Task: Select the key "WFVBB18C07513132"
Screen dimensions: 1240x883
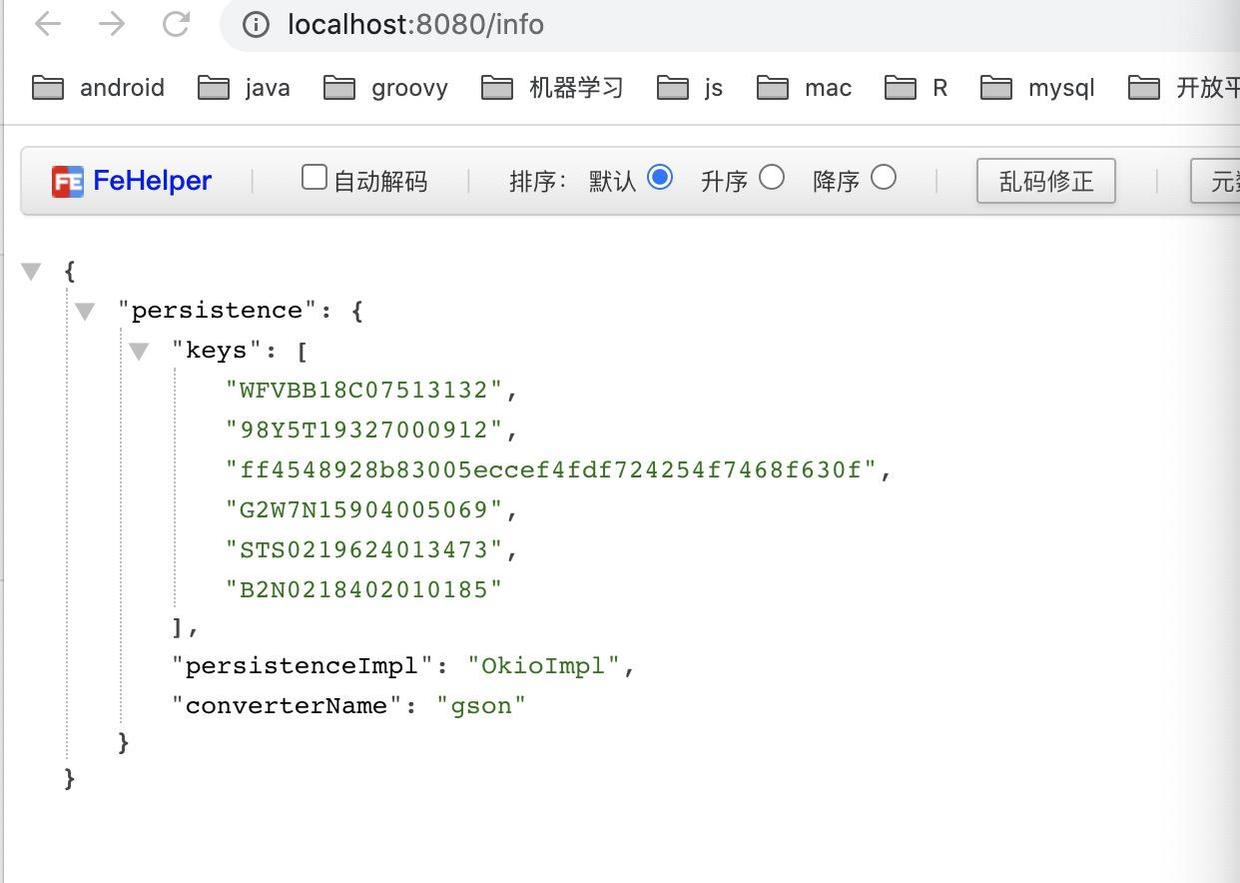Action: pyautogui.click(x=364, y=390)
